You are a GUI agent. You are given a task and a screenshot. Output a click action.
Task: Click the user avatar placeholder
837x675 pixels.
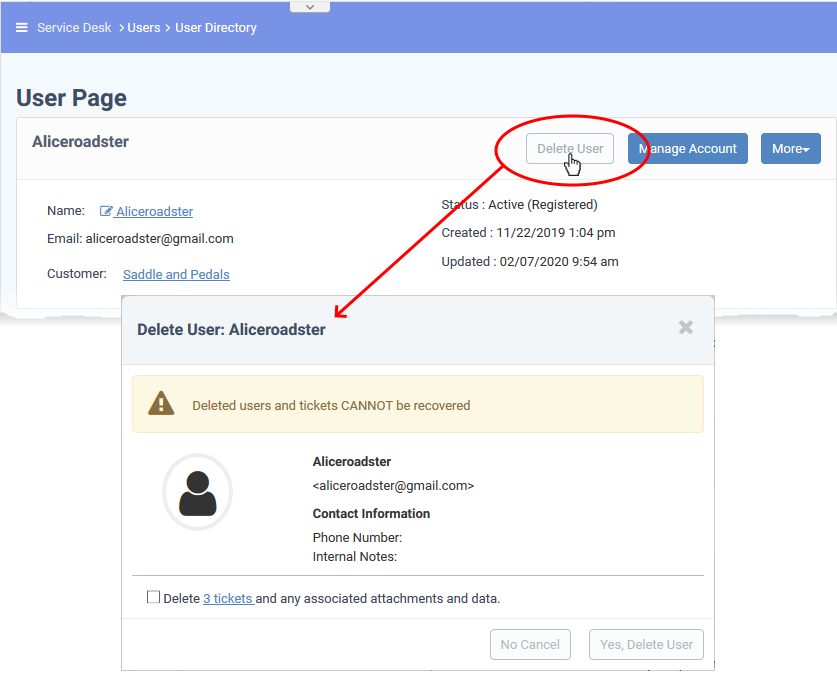click(x=198, y=492)
